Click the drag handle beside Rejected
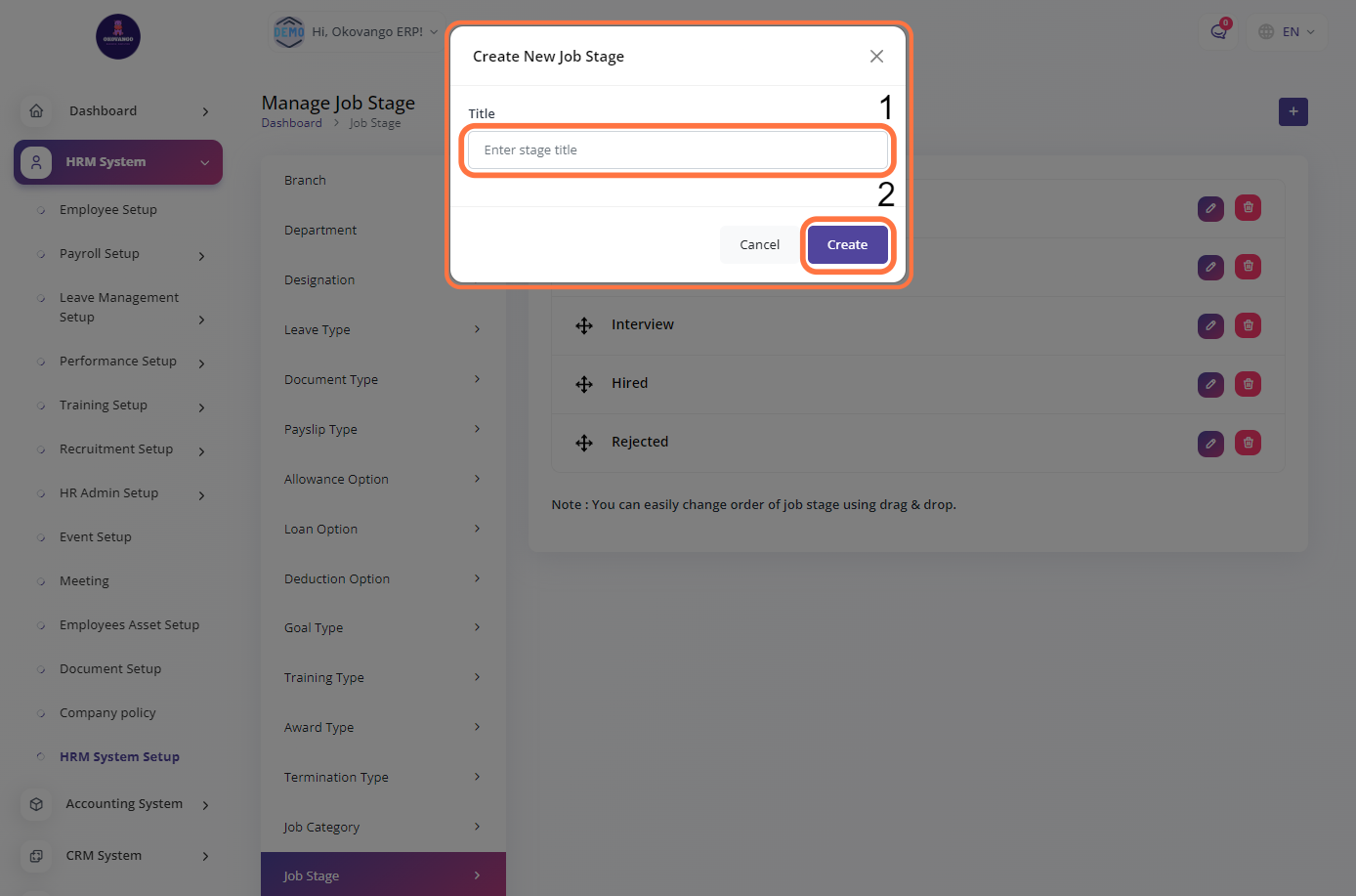The image size is (1356, 896). (584, 443)
